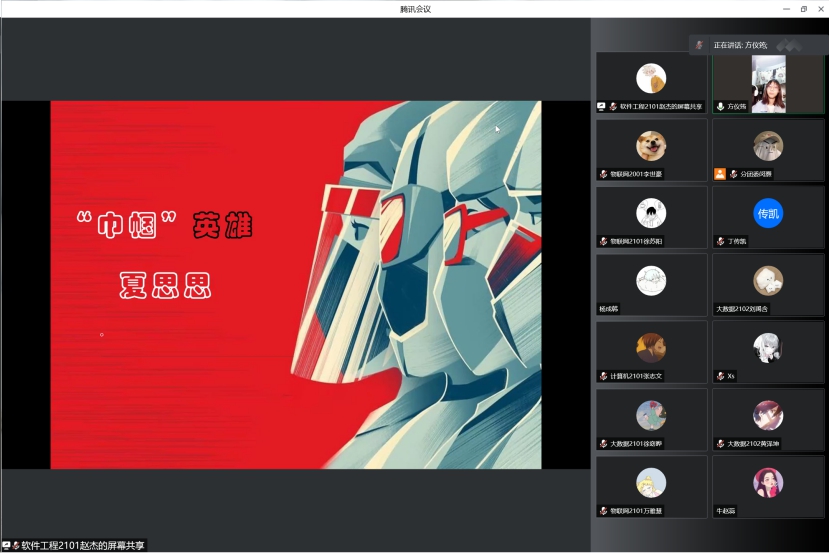
Task: Click muted mic icon in 软件工程2101 sharing tile
Action: (613, 106)
